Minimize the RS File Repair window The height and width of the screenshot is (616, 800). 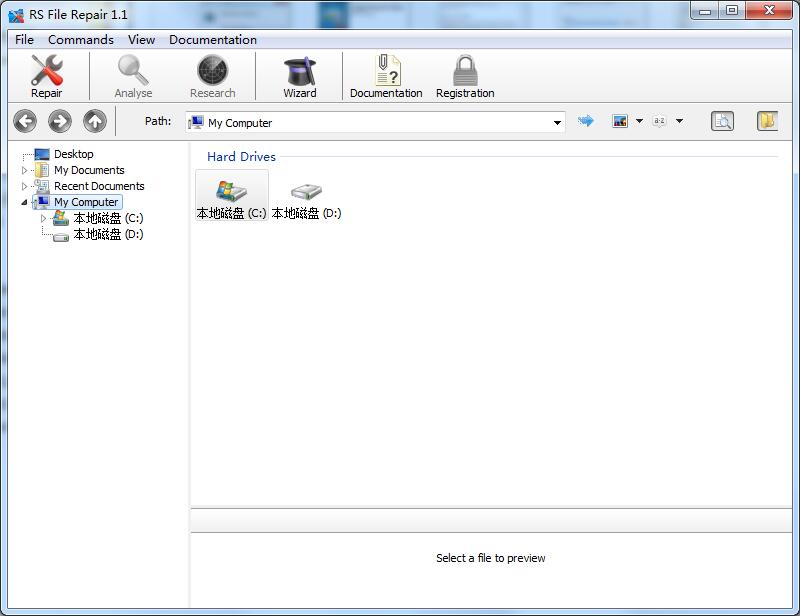click(705, 11)
